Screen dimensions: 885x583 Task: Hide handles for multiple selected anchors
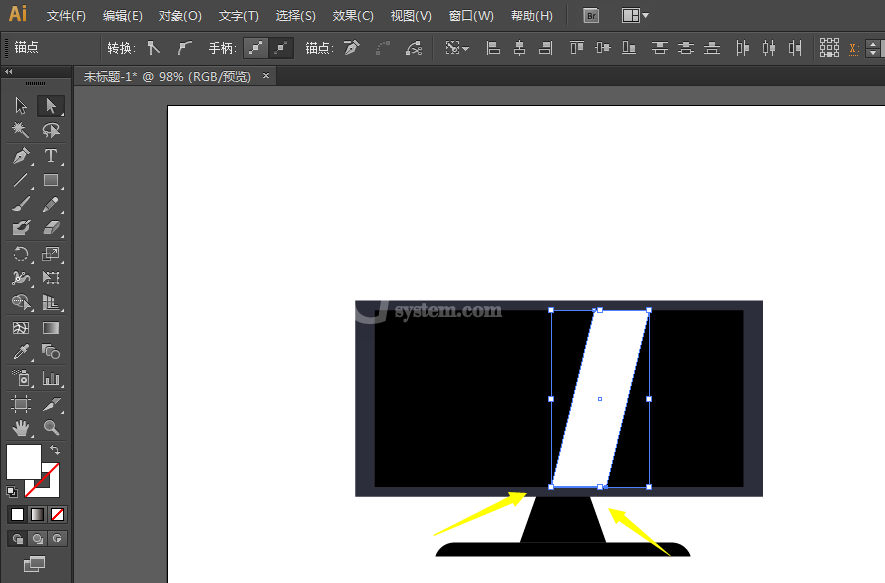281,48
